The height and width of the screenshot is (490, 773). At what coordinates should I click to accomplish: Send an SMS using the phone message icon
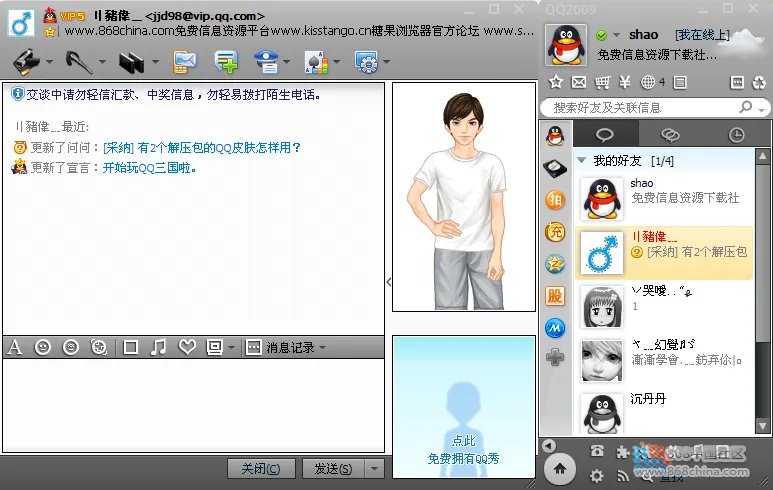(x=184, y=62)
